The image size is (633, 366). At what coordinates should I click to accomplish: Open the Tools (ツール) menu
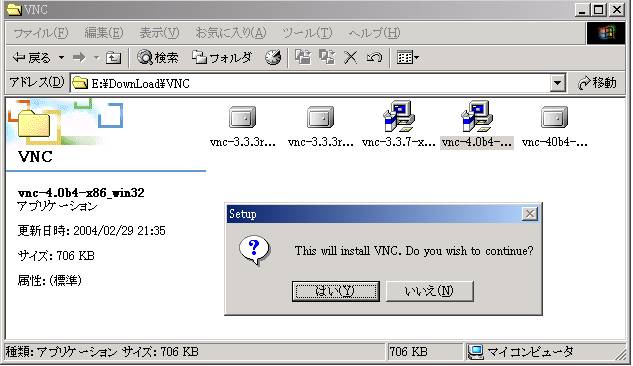(307, 33)
